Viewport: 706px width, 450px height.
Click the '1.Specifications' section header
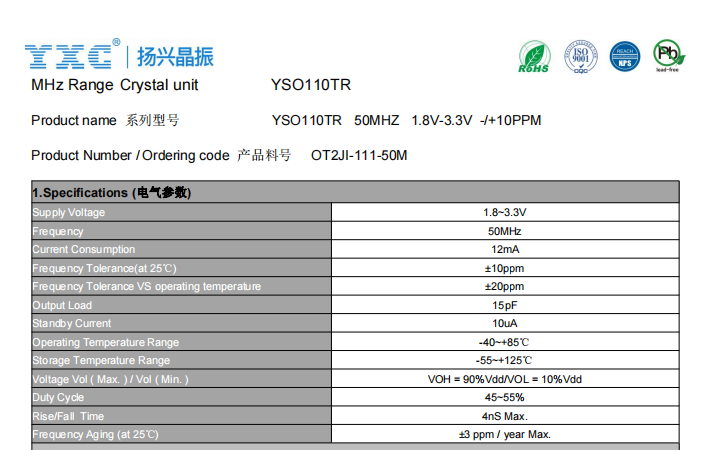[x=111, y=192]
